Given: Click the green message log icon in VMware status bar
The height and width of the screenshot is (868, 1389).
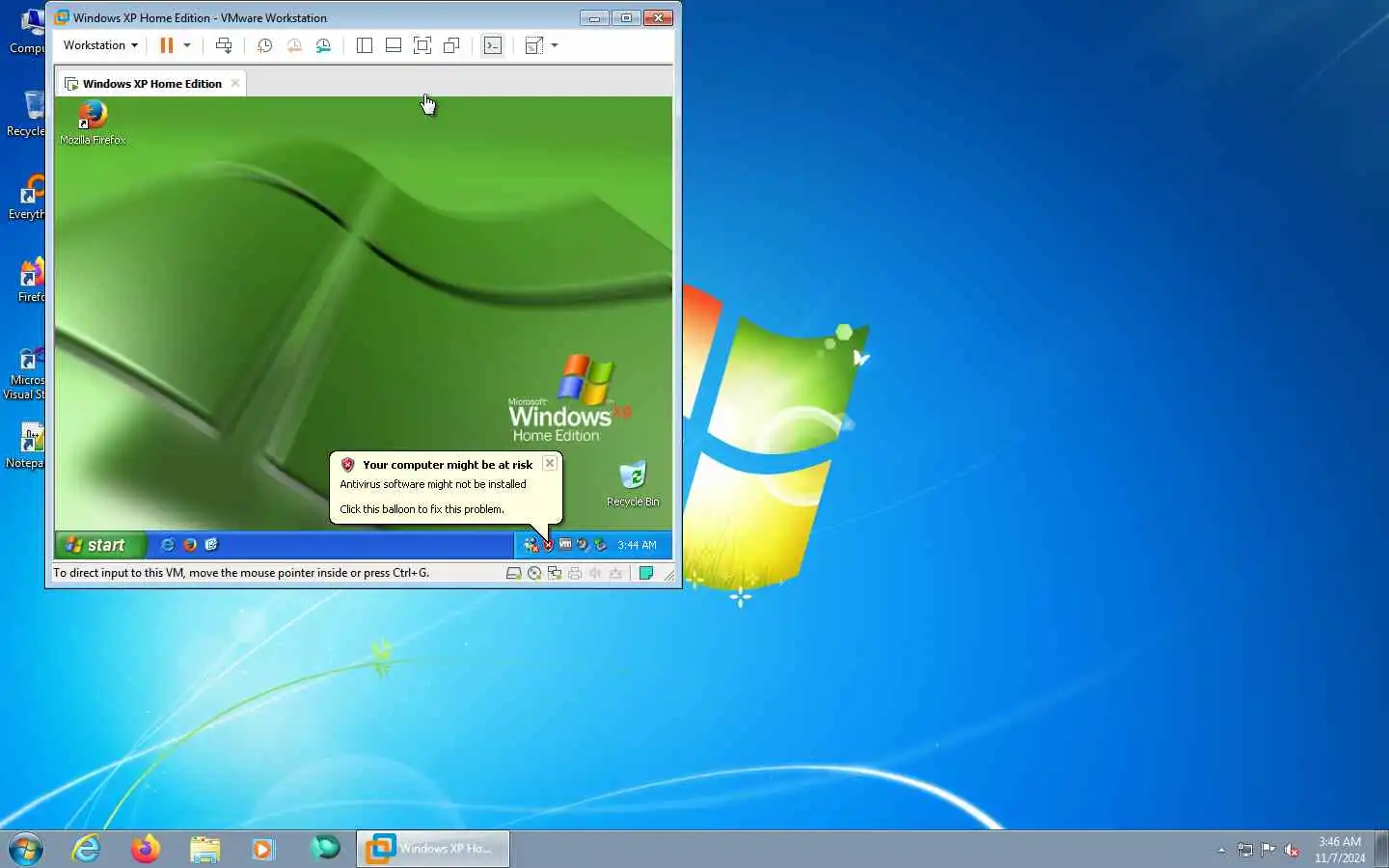Looking at the screenshot, I should click(646, 573).
